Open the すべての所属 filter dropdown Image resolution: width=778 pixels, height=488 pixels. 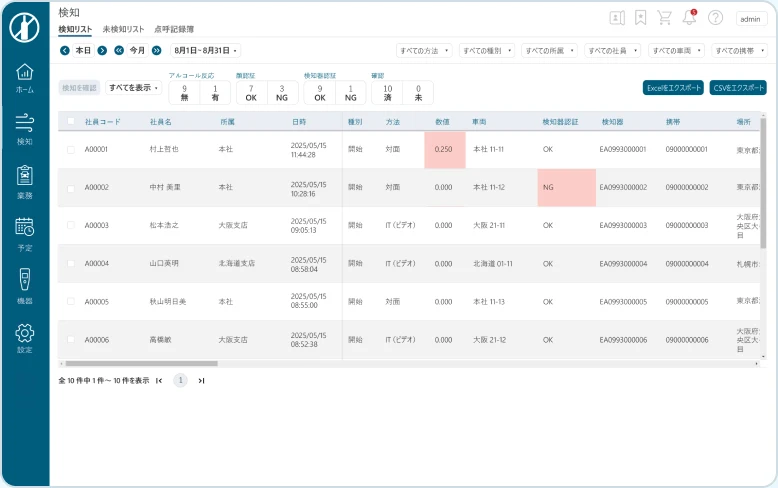(x=549, y=51)
